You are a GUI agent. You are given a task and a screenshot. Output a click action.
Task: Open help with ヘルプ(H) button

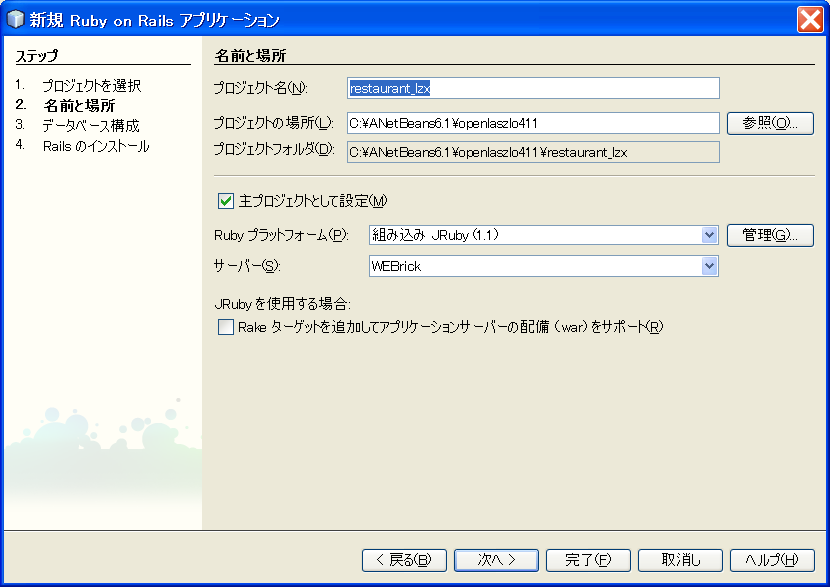click(772, 560)
